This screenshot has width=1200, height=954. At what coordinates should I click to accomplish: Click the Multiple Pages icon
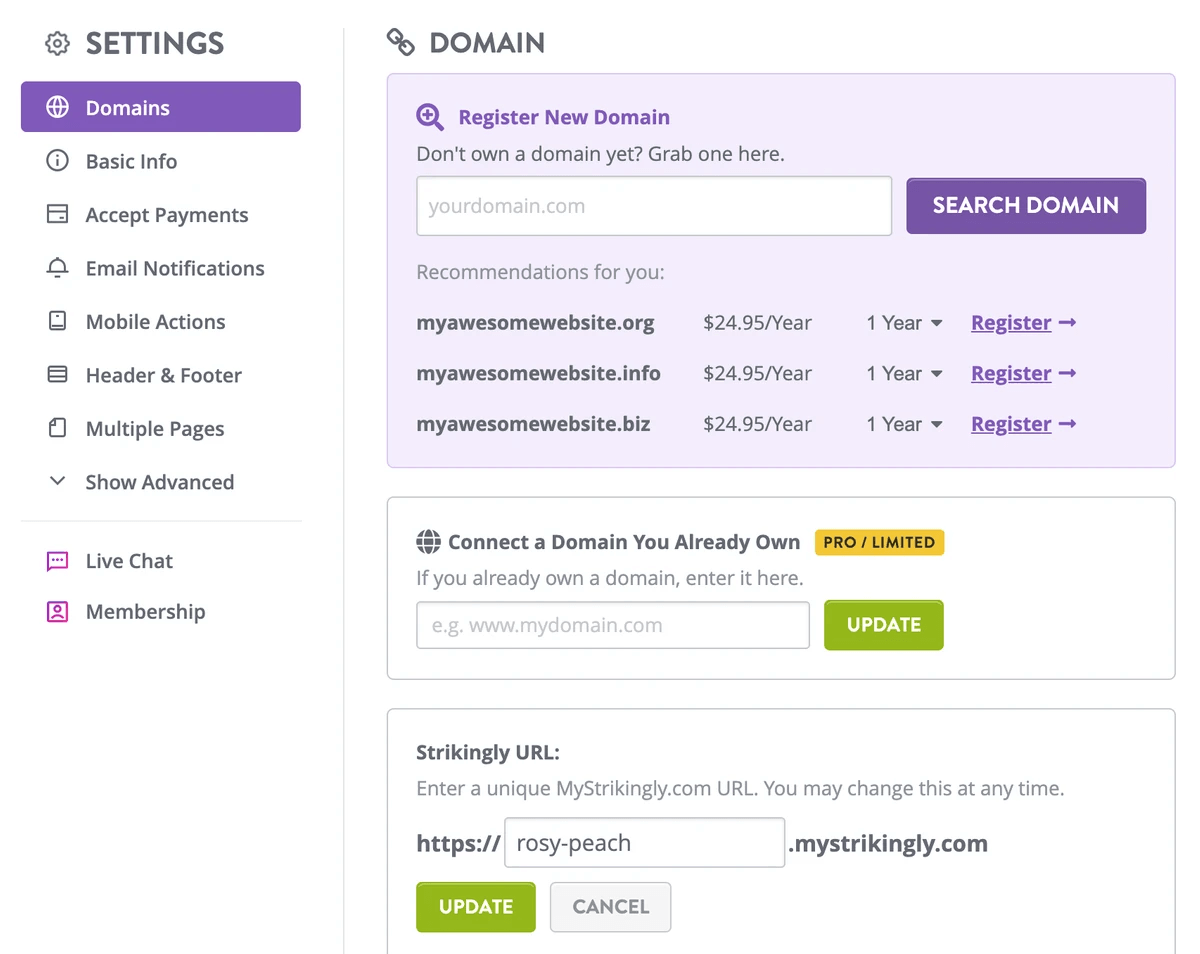coord(57,428)
